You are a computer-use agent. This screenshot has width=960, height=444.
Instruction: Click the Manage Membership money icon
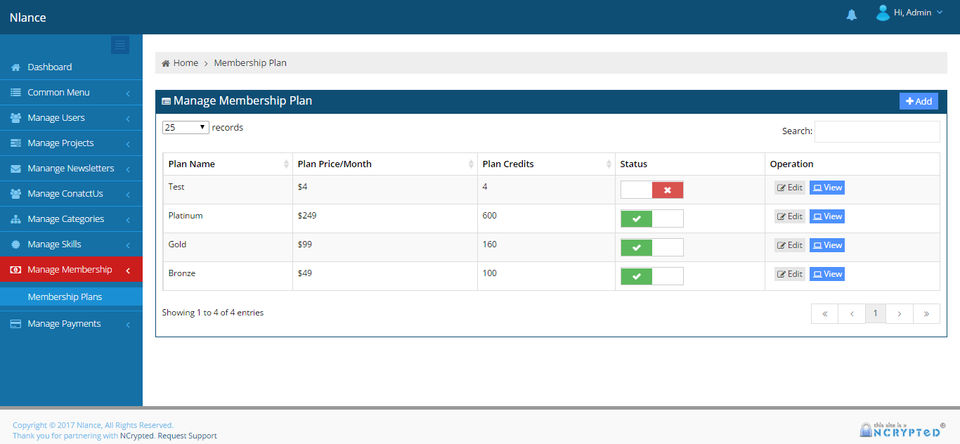16,269
